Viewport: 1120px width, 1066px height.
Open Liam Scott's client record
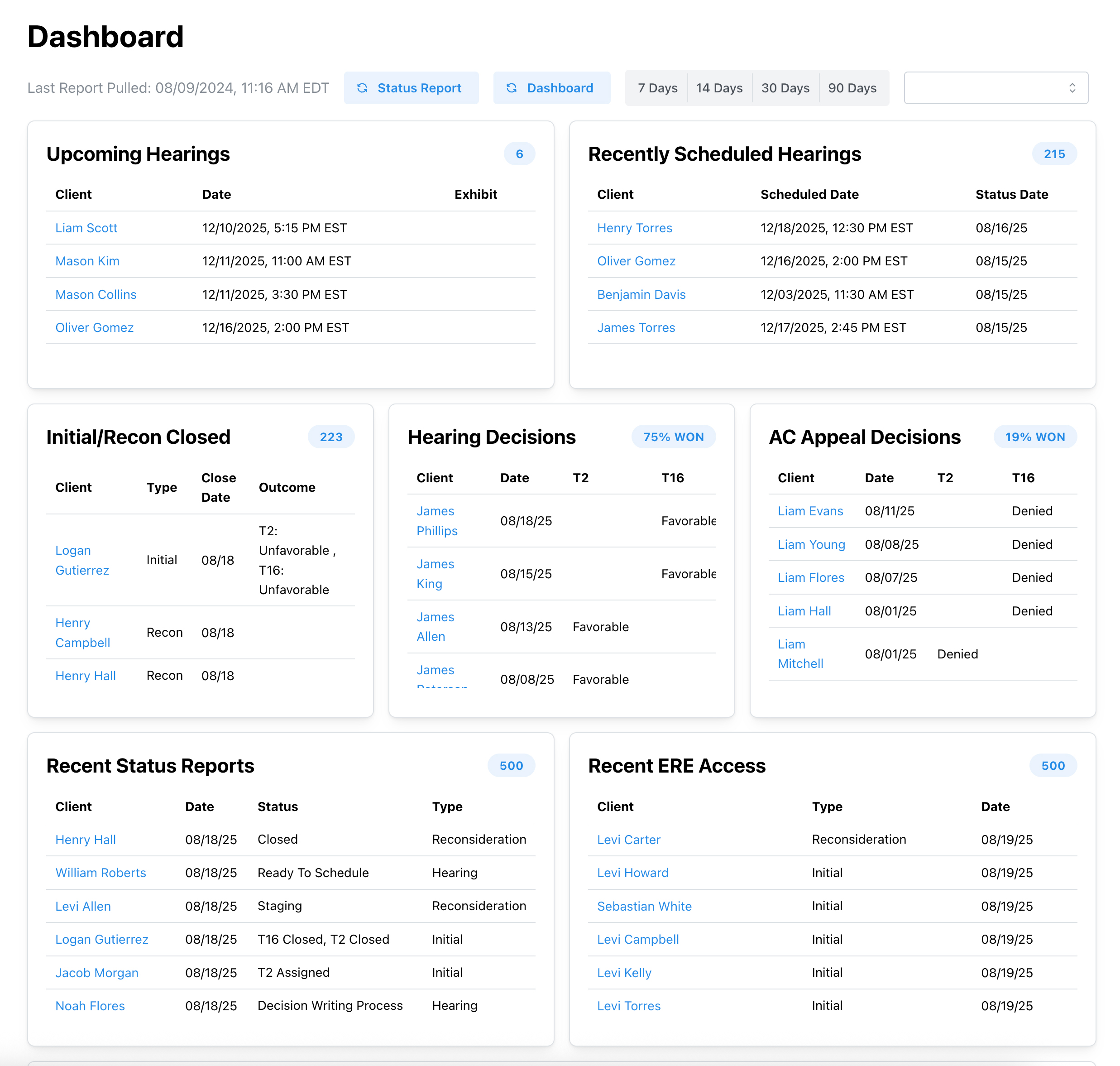coord(86,228)
